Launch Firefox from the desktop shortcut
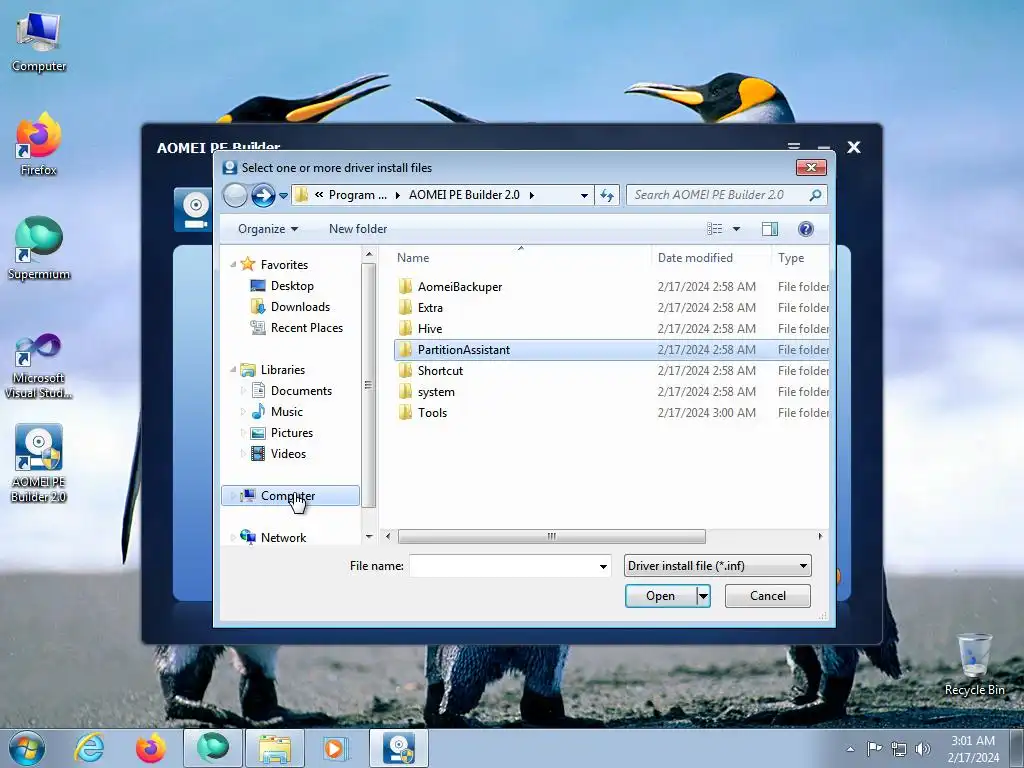Image resolution: width=1024 pixels, height=768 pixels. [39, 144]
